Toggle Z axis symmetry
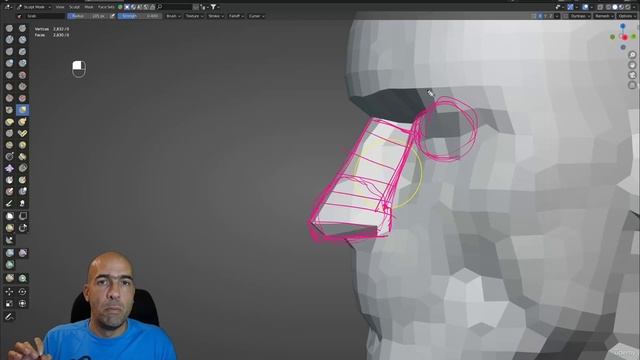This screenshot has width=640, height=360. pos(551,16)
